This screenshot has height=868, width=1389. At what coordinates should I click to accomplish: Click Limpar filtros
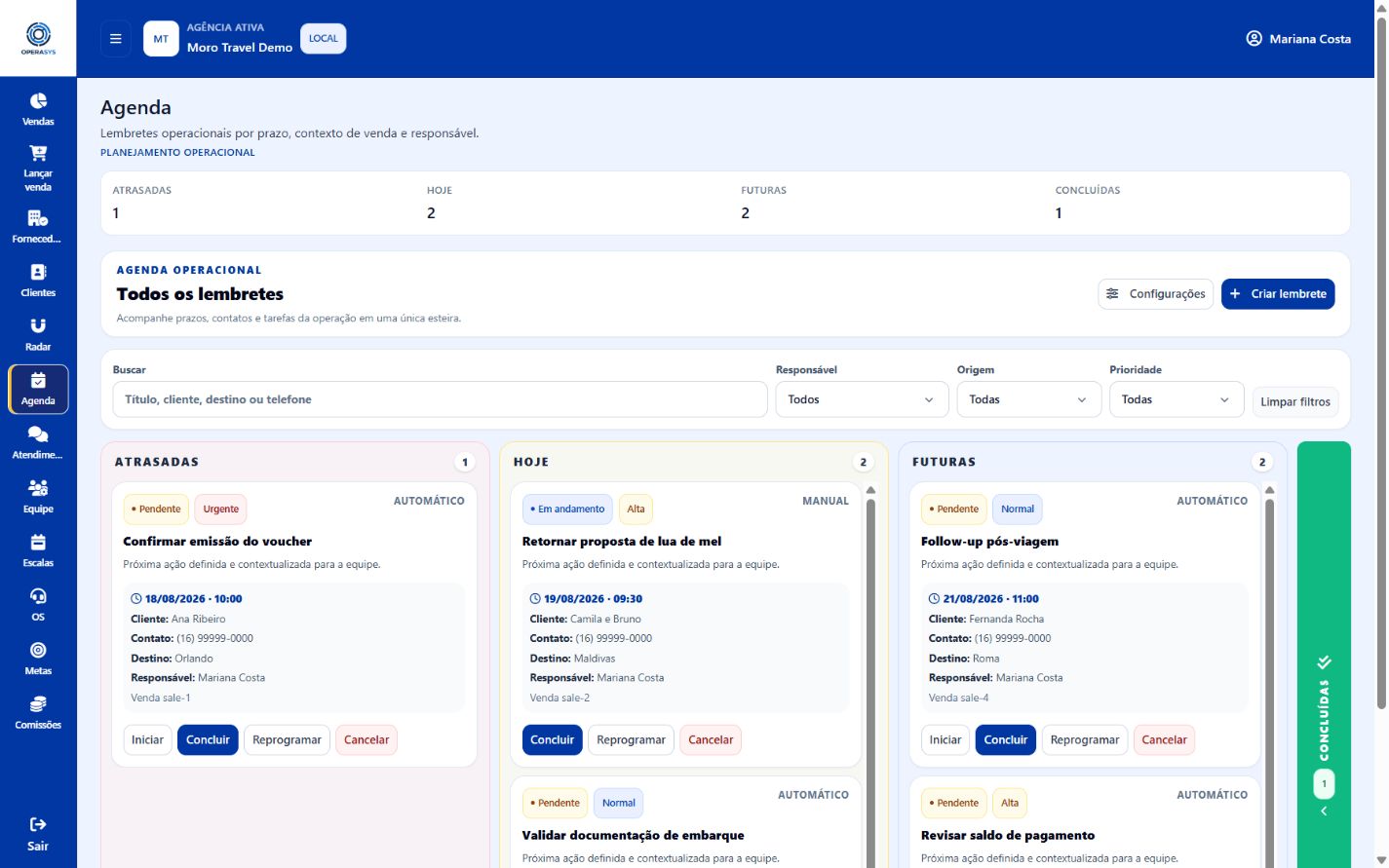pos(1295,401)
